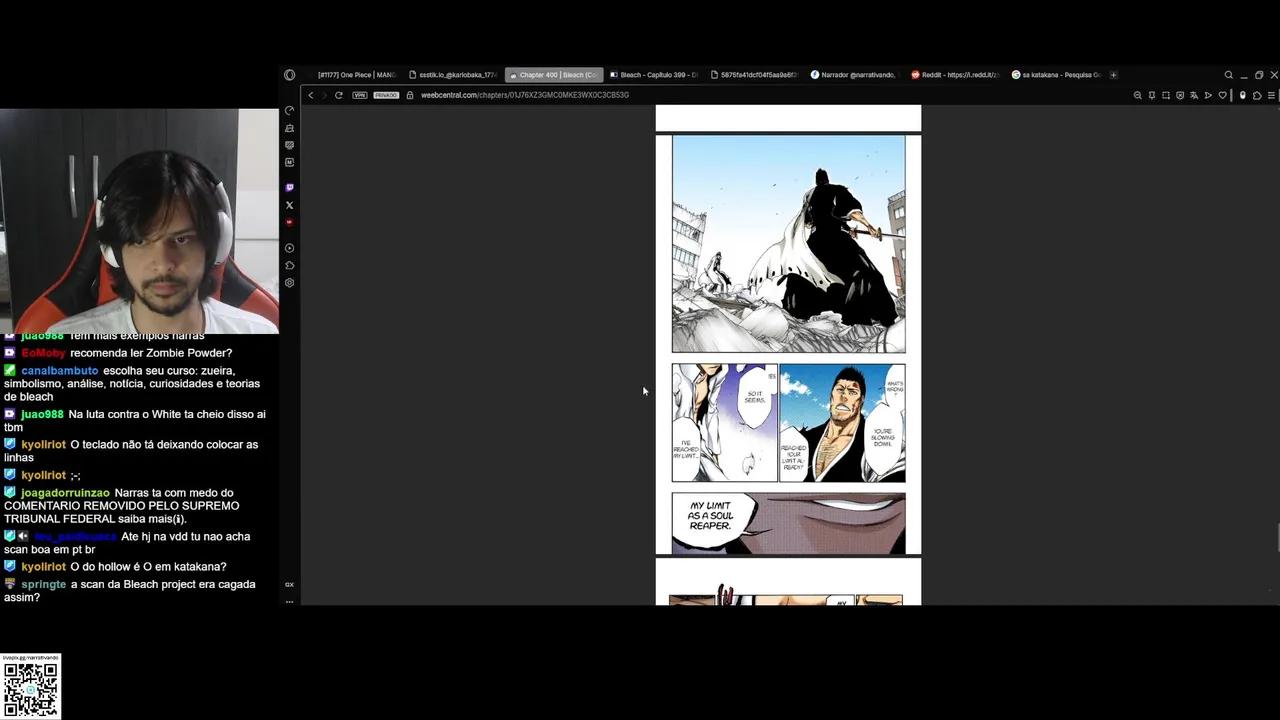Image resolution: width=1280 pixels, height=720 pixels.
Task: Click the message 'O do hollow é O em katakana?'
Action: [x=148, y=567]
